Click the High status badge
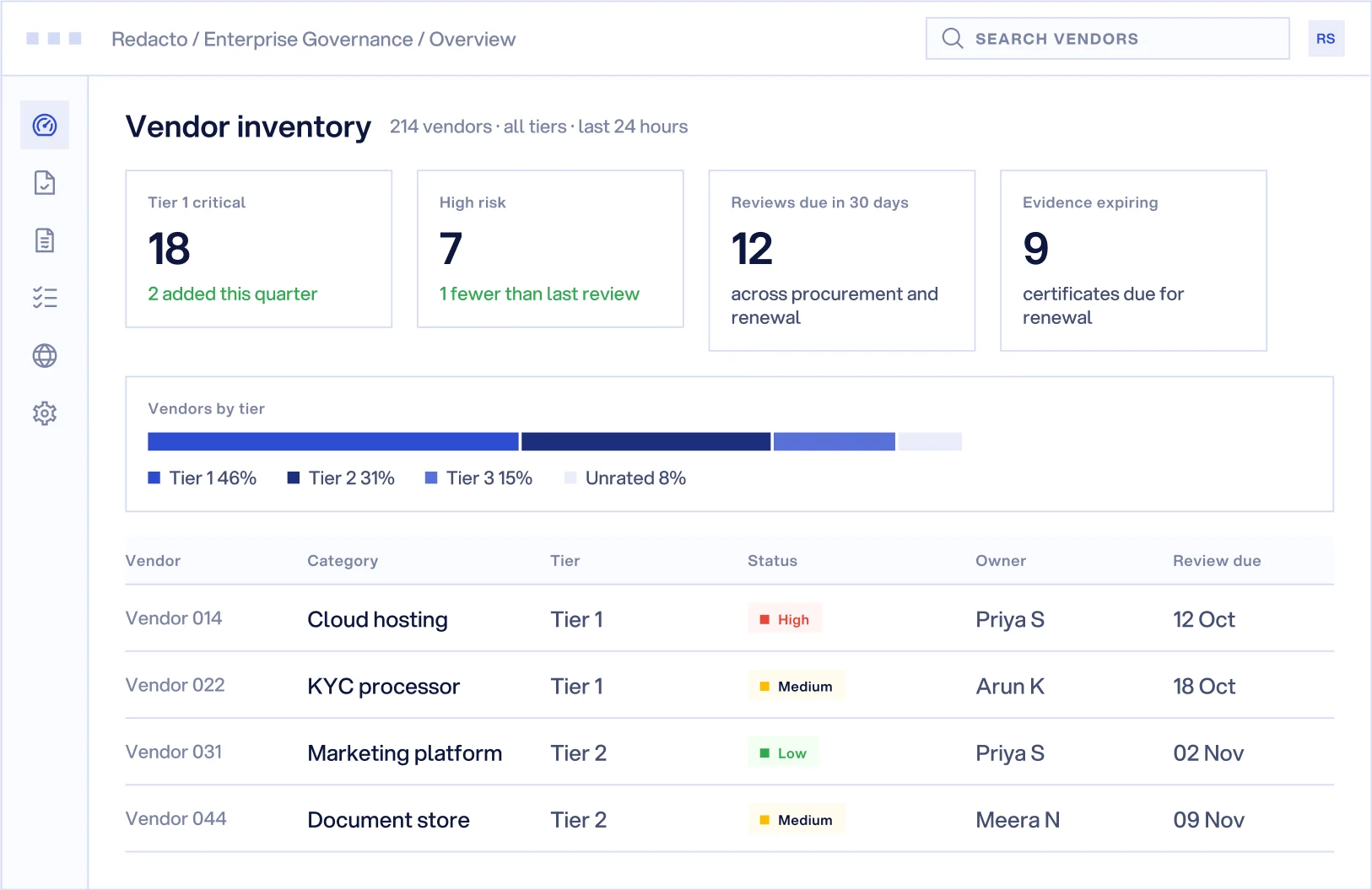1372x890 pixels. coord(785,619)
